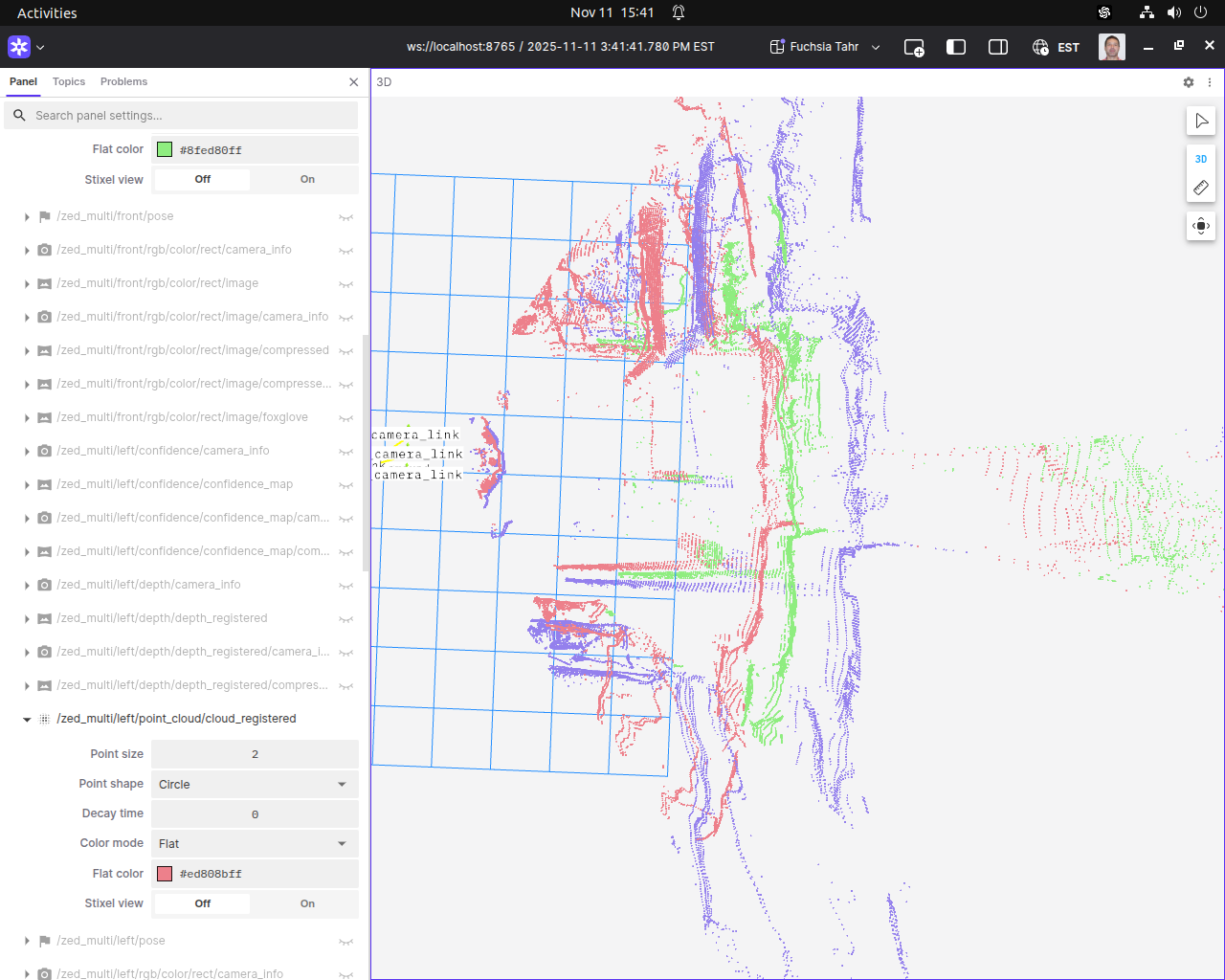The height and width of the screenshot is (980, 1225).
Task: Switch to the Problems tab
Action: tap(123, 82)
